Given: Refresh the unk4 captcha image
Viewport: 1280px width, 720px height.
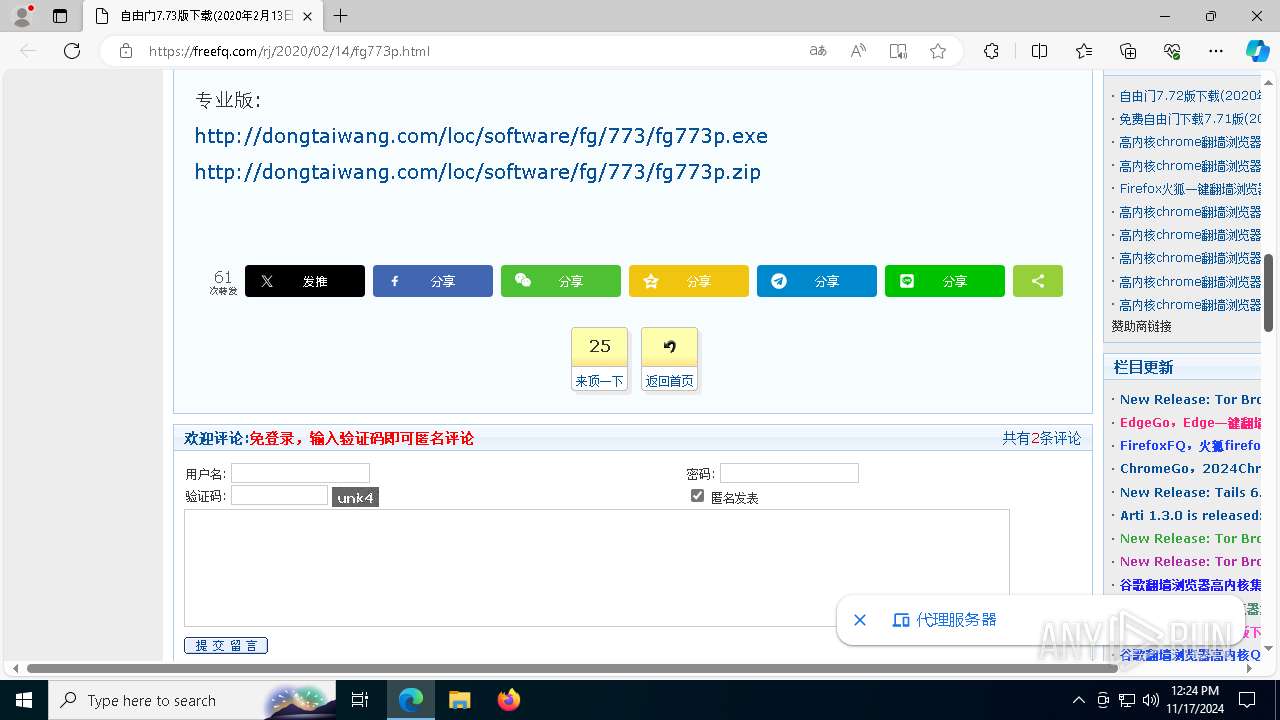Looking at the screenshot, I should pyautogui.click(x=355, y=497).
